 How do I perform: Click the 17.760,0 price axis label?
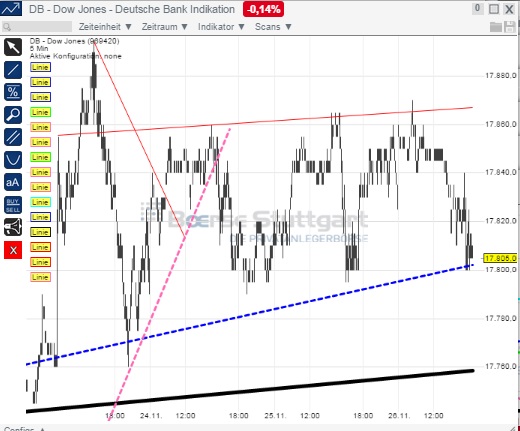[501, 367]
